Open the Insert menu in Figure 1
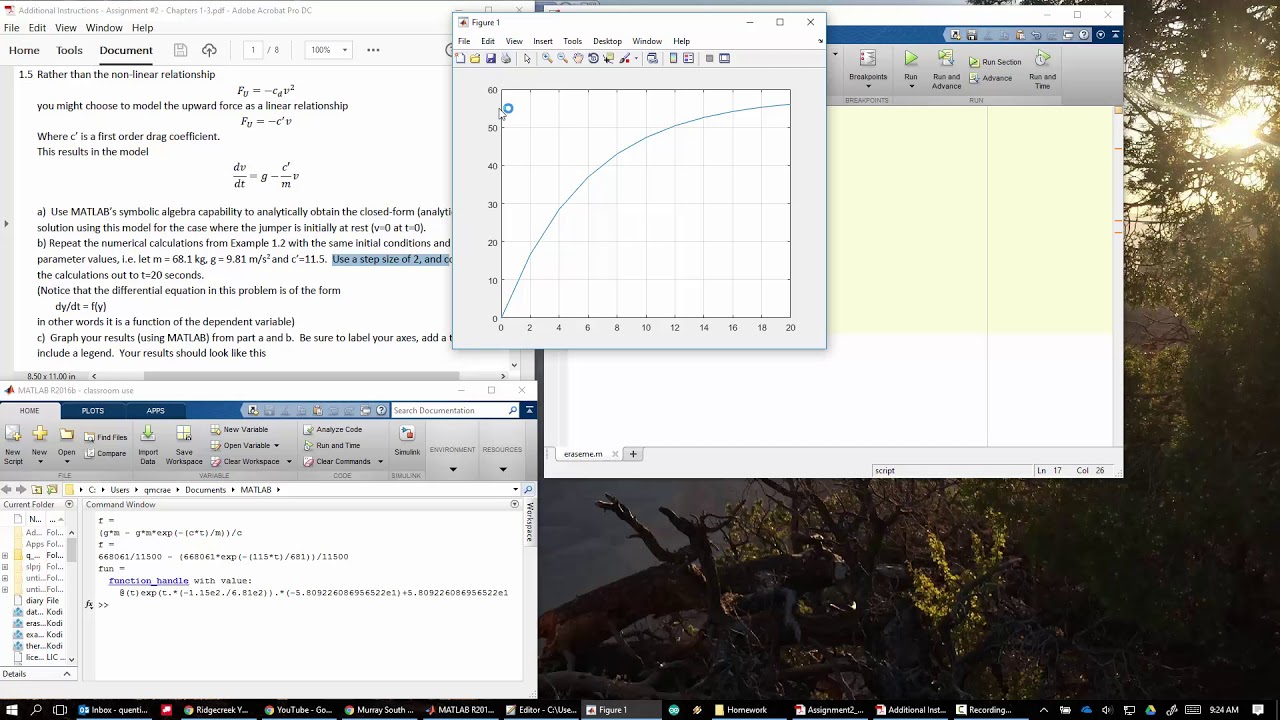1280x720 pixels. click(543, 41)
